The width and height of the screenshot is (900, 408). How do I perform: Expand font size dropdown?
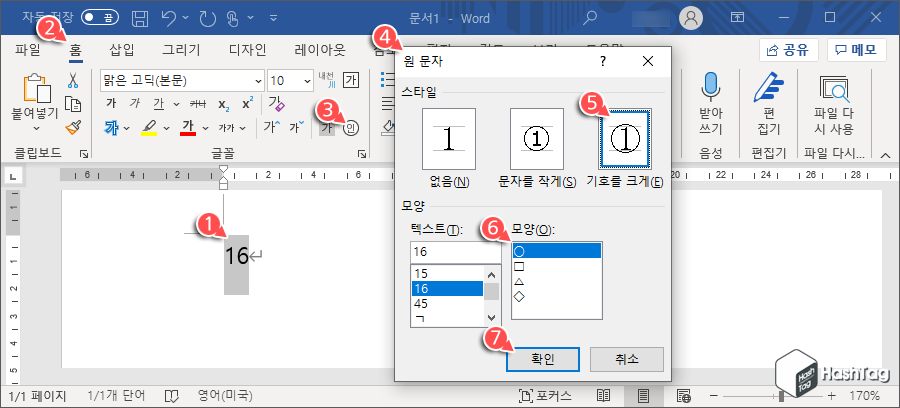point(308,80)
